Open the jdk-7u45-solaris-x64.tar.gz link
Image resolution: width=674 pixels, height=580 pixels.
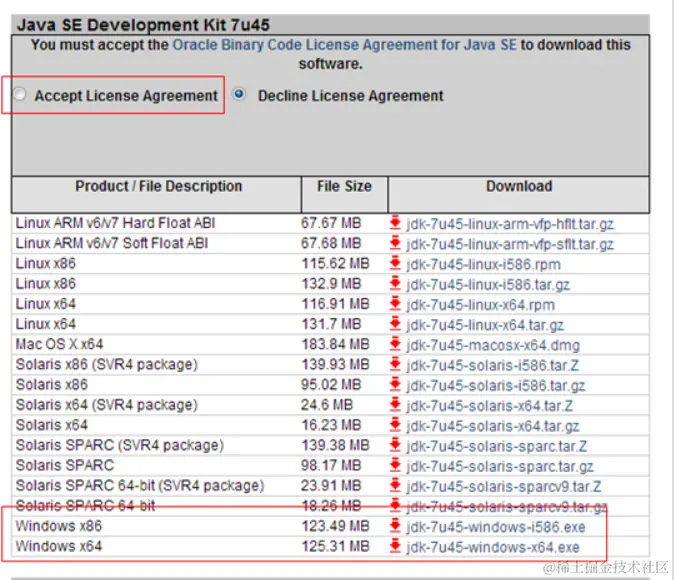pos(493,426)
